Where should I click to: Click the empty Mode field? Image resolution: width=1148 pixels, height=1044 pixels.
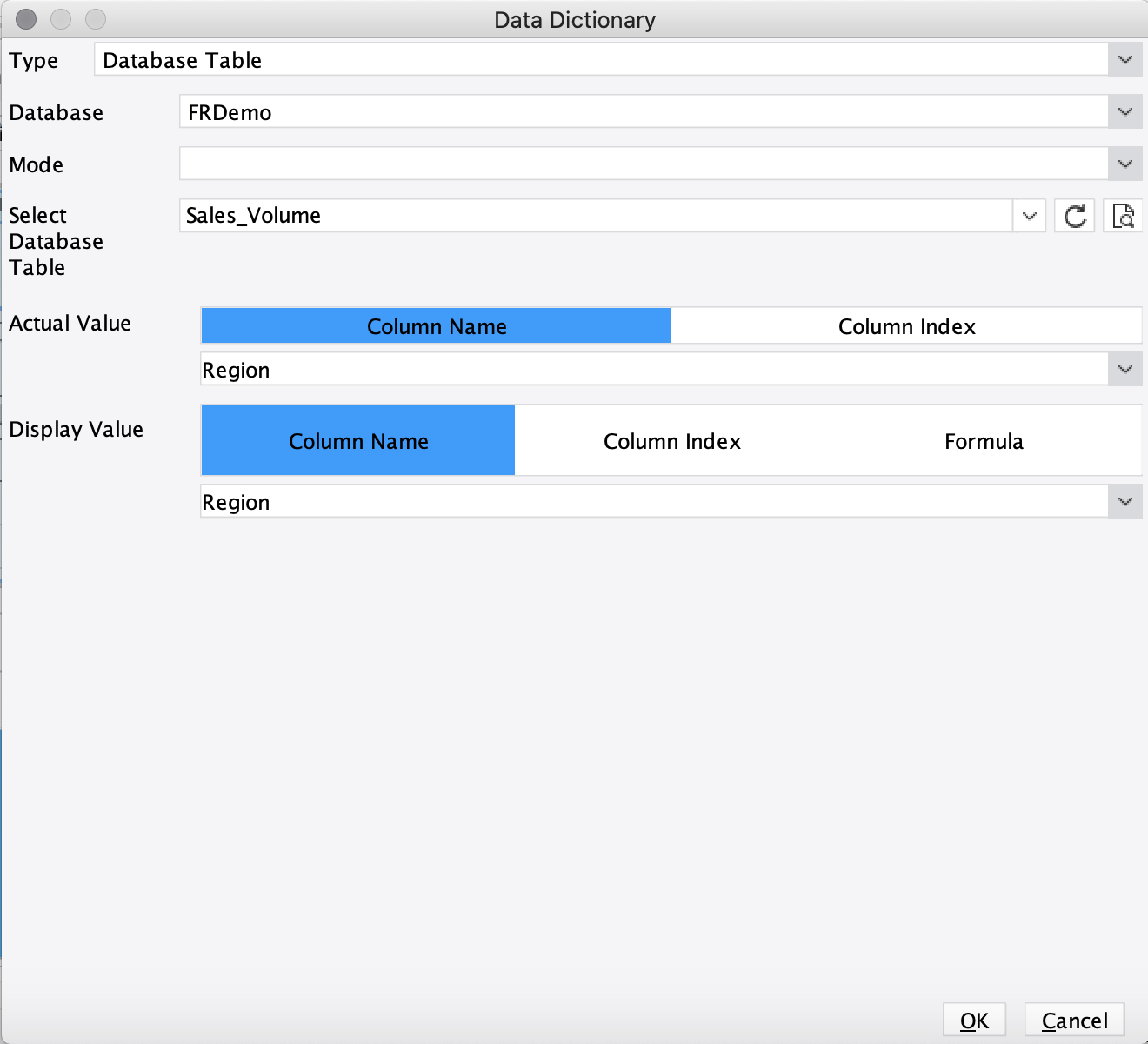pyautogui.click(x=644, y=164)
